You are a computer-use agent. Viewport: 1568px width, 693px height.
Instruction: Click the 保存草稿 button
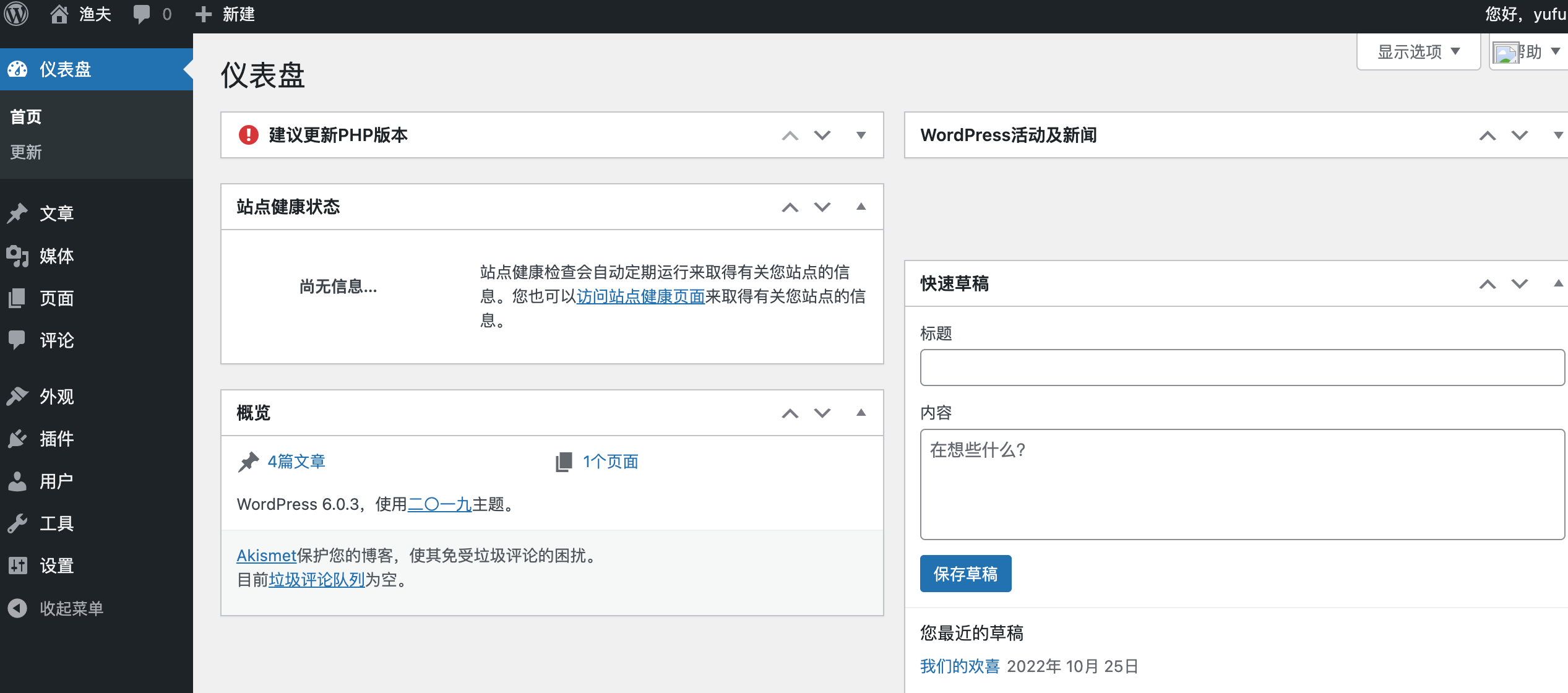click(x=965, y=574)
